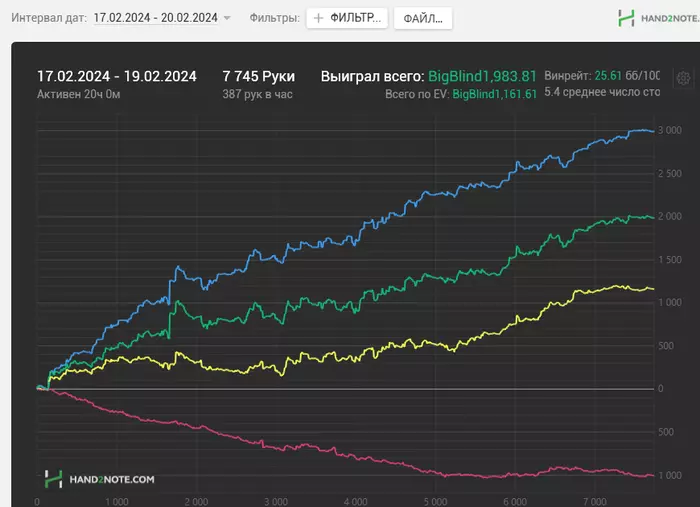
Task: Click the chart date '17.02.2024 - 19.02.2024'
Action: [x=117, y=76]
